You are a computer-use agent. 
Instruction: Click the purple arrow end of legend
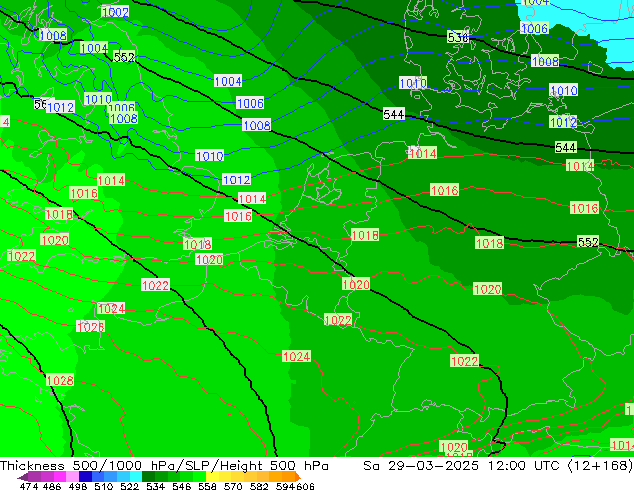pyautogui.click(x=23, y=477)
